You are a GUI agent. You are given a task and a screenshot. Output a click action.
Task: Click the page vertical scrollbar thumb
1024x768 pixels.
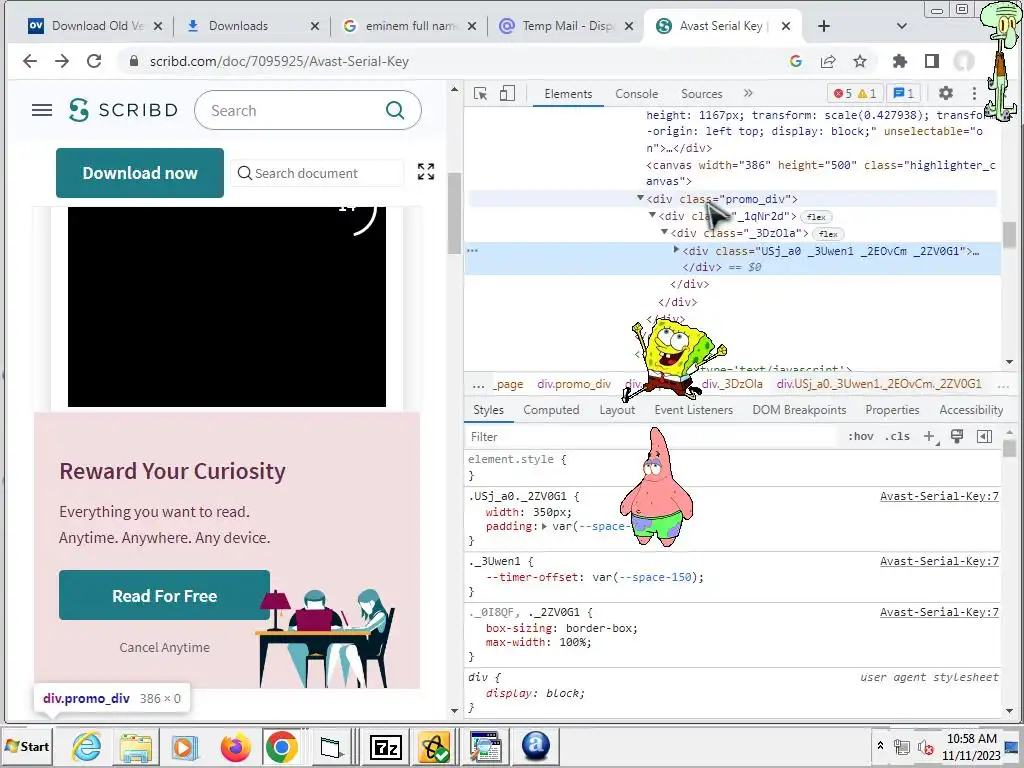point(454,213)
